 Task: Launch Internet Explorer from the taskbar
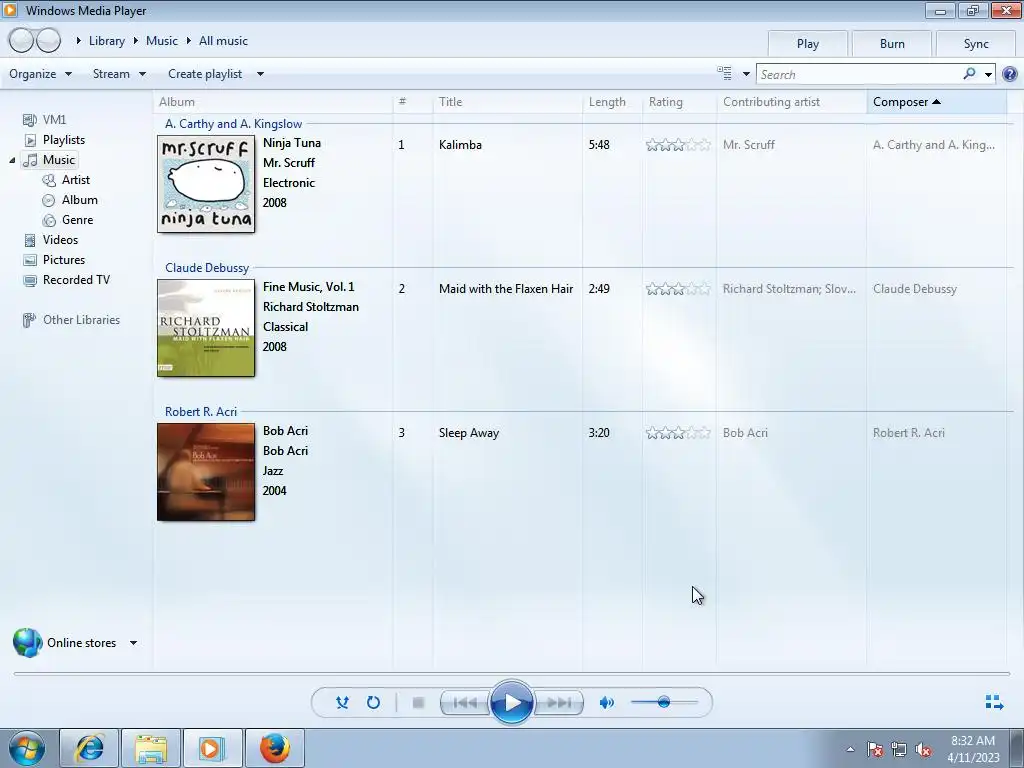89,748
